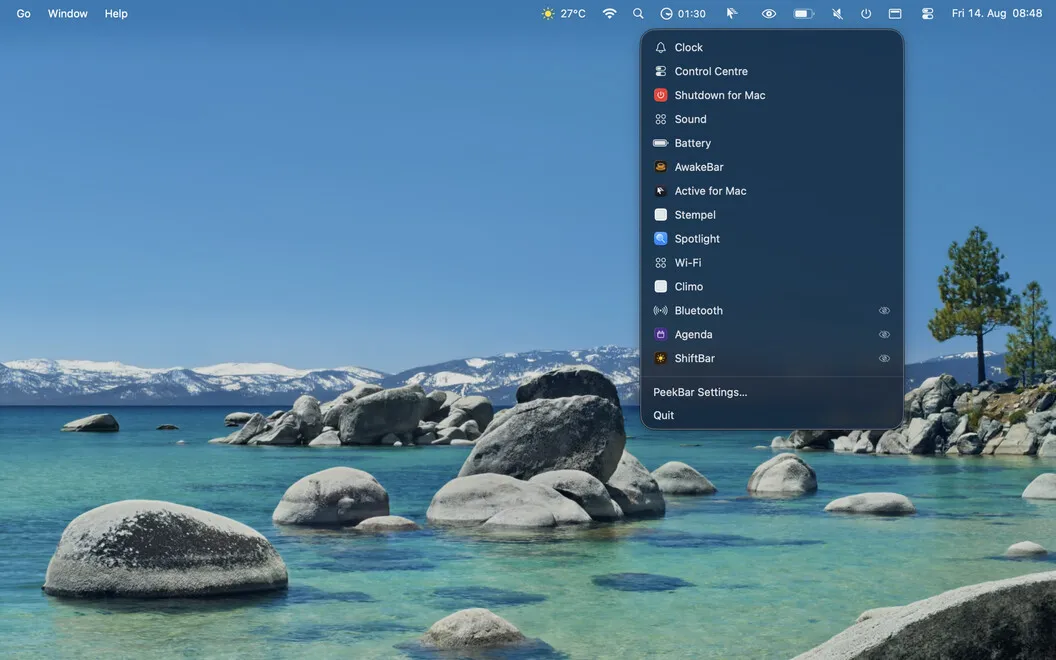Click the Active for Mac cursor icon in menu bar
This screenshot has height=660, width=1056.
tap(732, 13)
